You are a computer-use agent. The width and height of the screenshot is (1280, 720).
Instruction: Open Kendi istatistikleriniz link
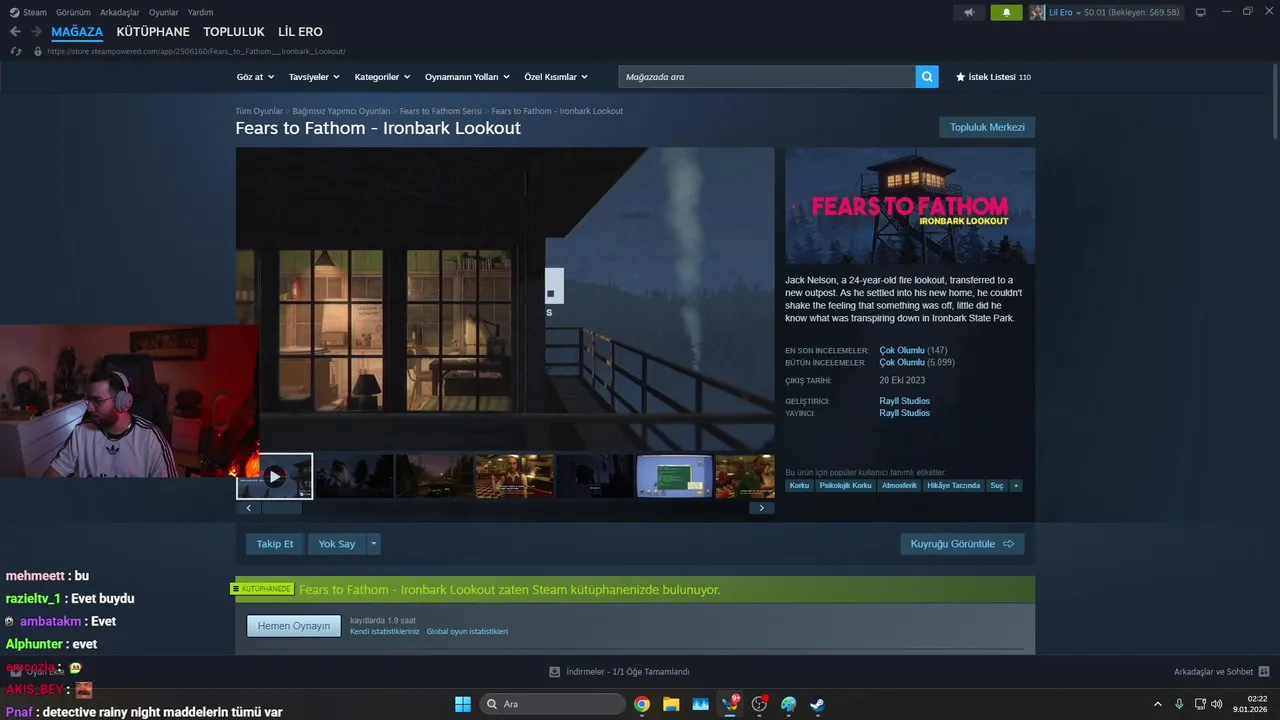point(385,632)
